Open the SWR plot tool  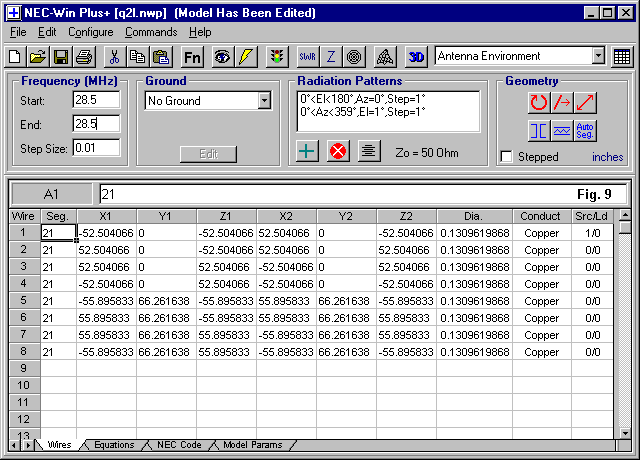coord(309,57)
